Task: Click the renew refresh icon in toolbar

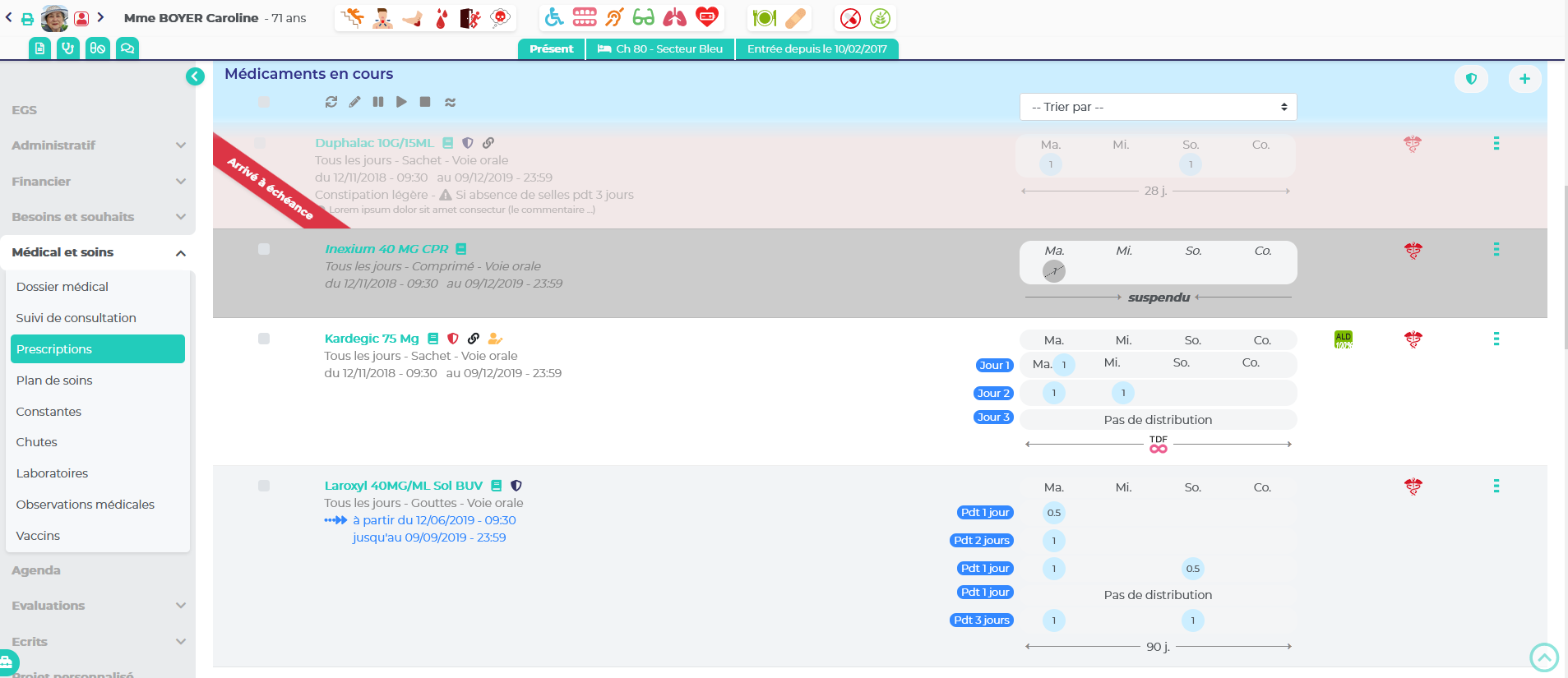Action: coord(331,102)
